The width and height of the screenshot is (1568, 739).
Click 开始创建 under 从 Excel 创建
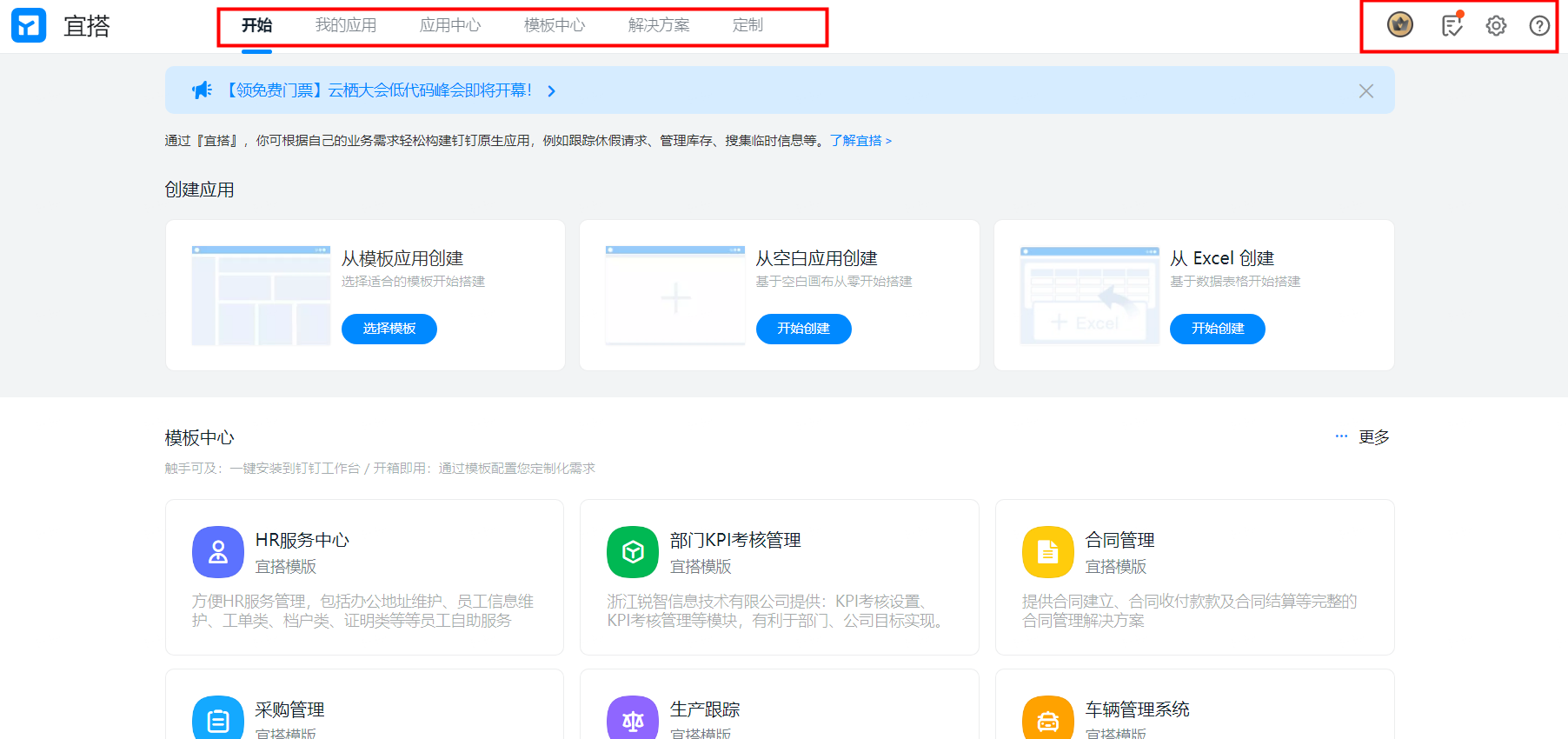point(1218,329)
